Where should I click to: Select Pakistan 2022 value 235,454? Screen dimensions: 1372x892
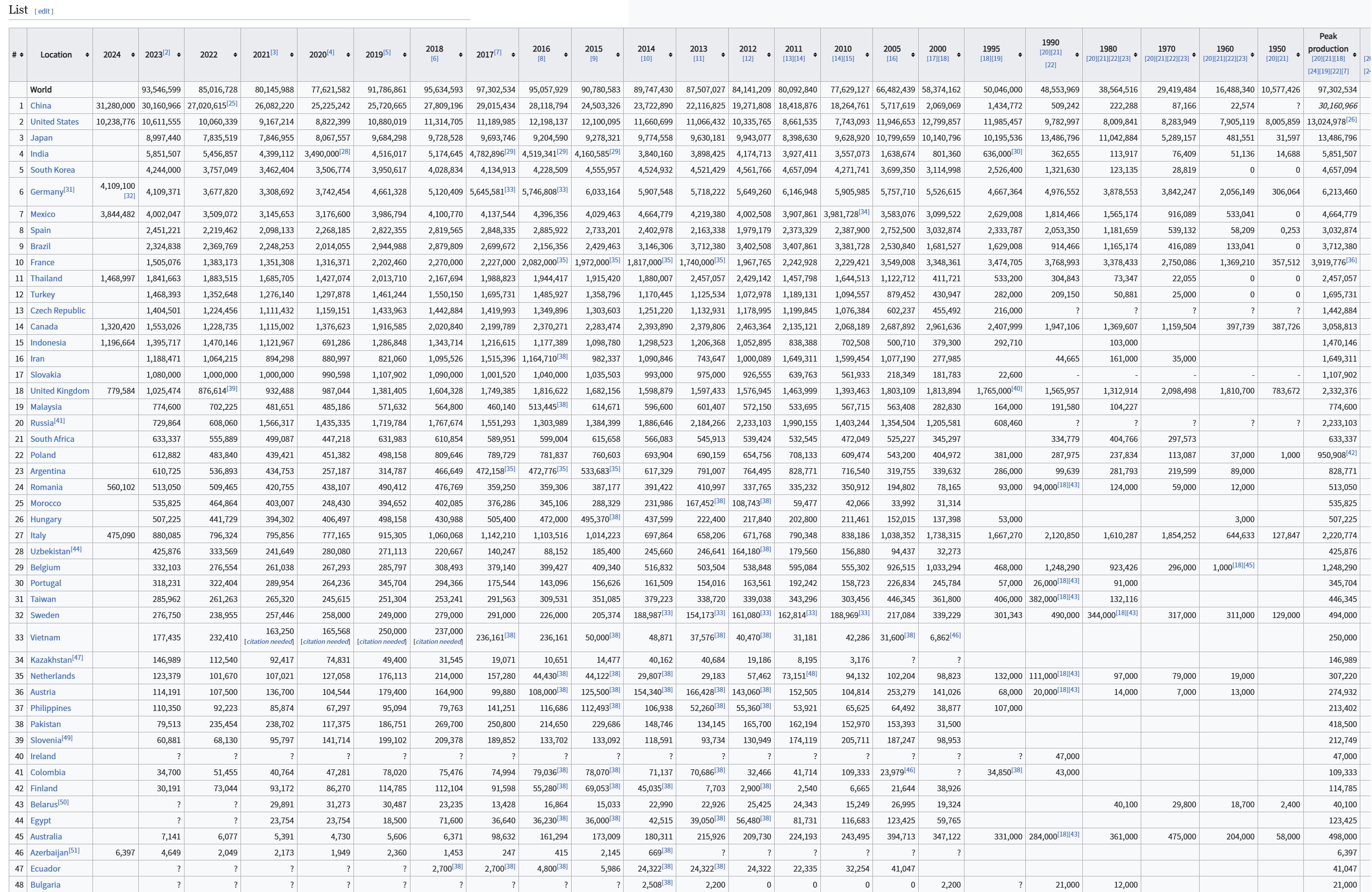pos(223,724)
